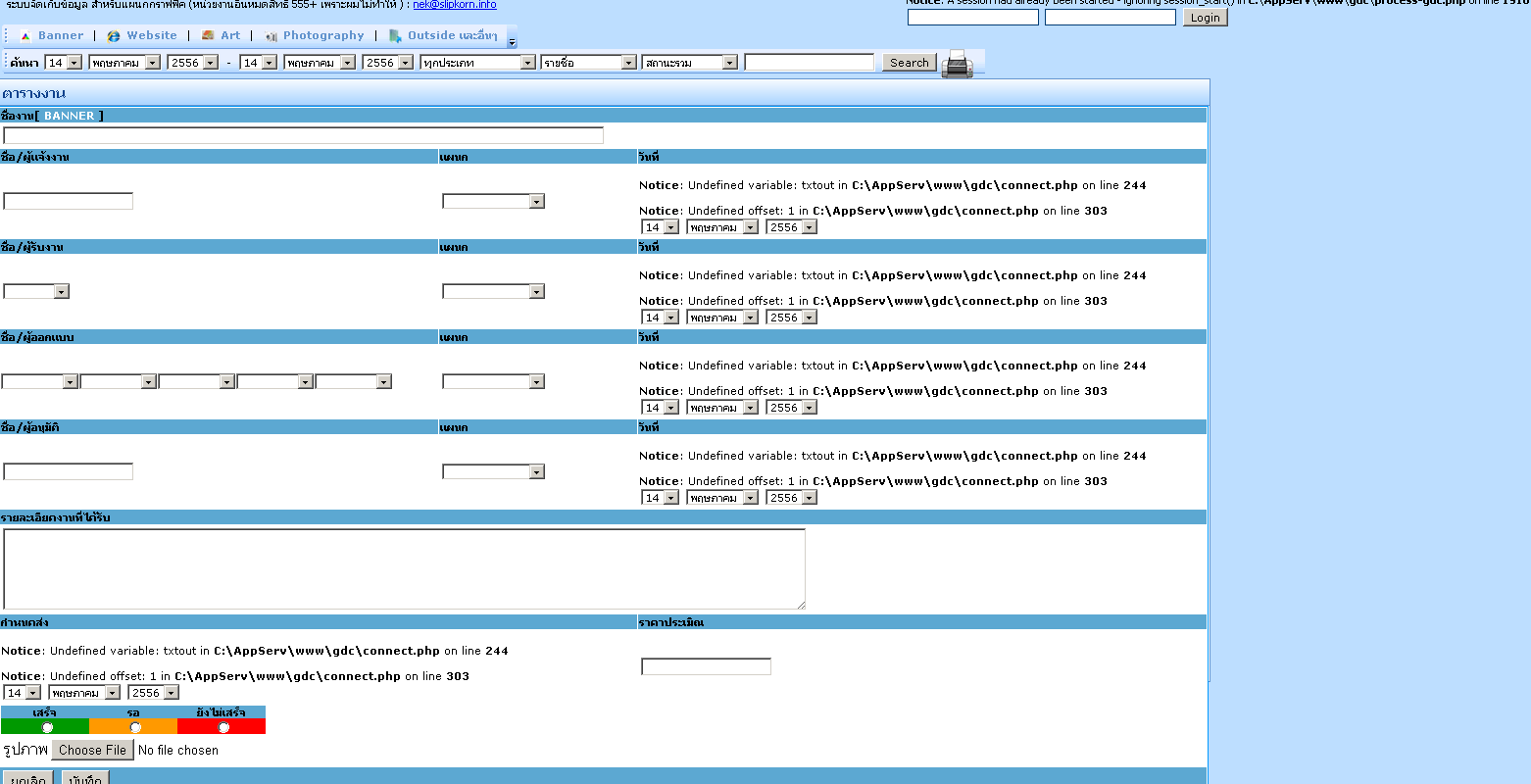Expand the รายชื่อ name list dropdown
Screen dimensions: 1531x784
pyautogui.click(x=589, y=63)
